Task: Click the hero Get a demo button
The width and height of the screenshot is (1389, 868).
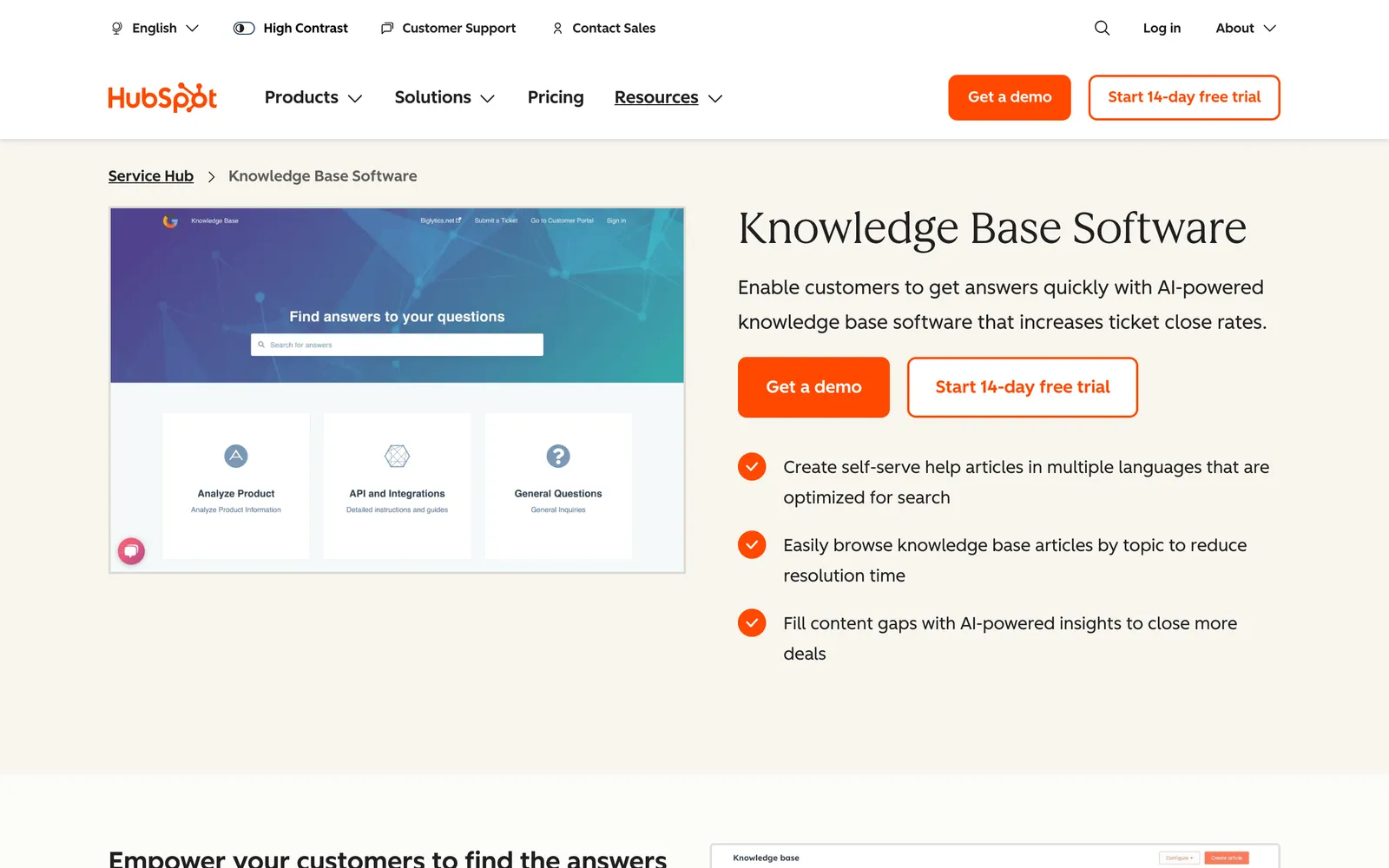Action: coord(813,387)
